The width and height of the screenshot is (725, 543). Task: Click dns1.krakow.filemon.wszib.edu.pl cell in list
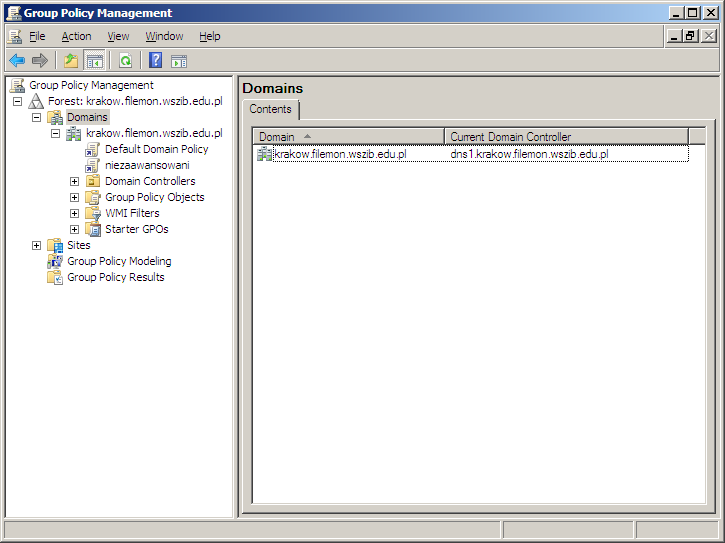[x=529, y=154]
